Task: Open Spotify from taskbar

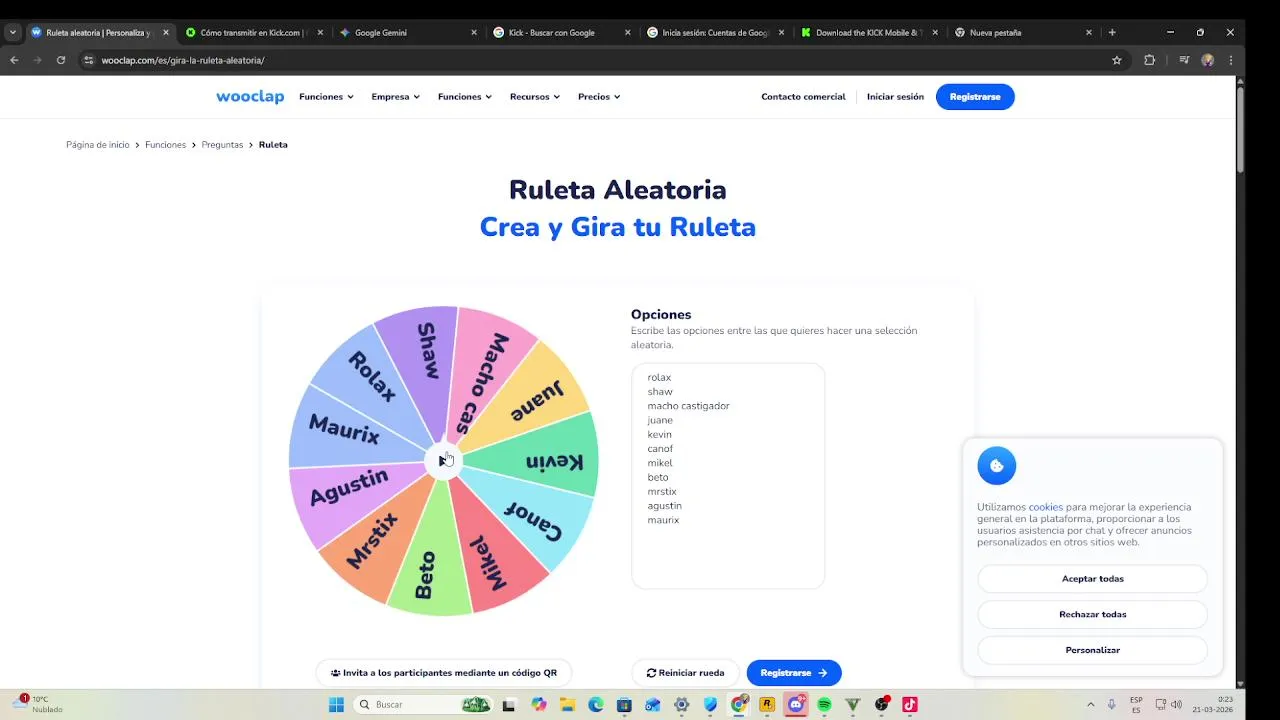Action: [824, 704]
